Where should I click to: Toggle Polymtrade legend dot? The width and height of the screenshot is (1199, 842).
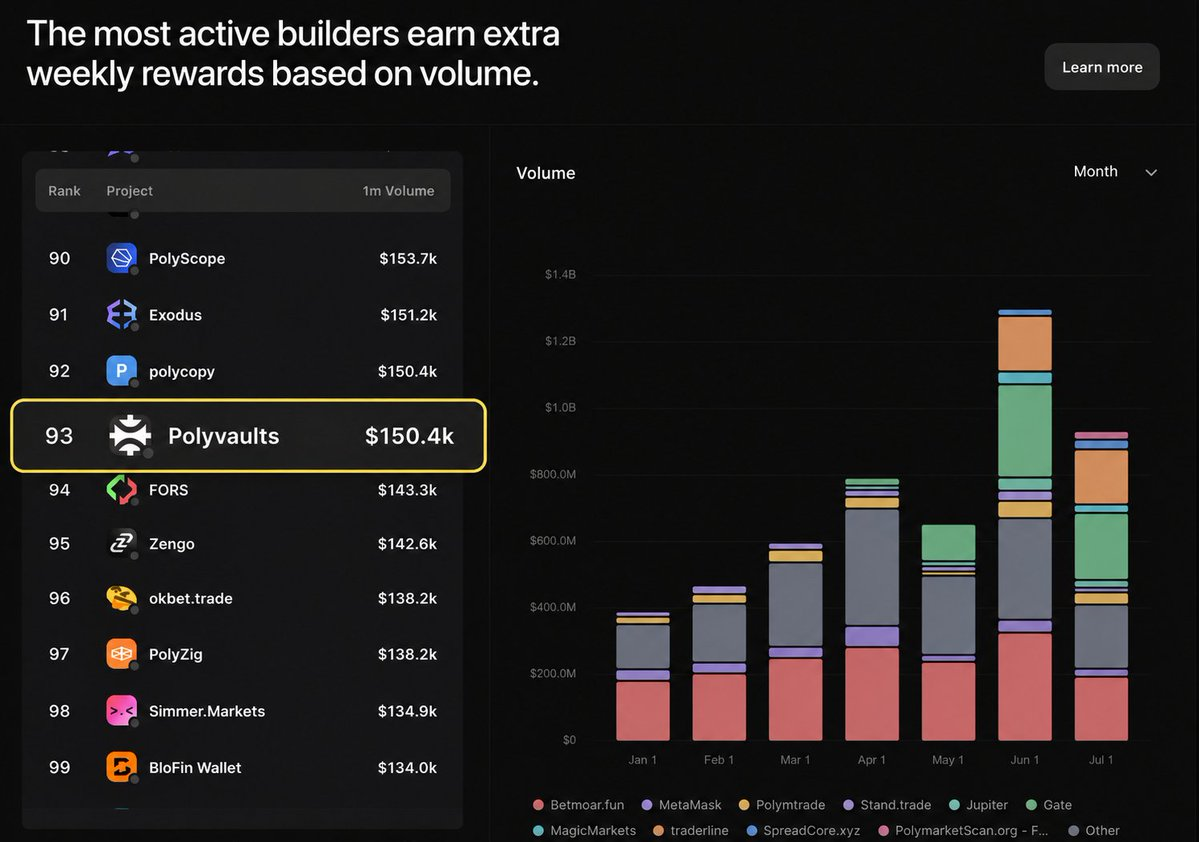tap(744, 805)
